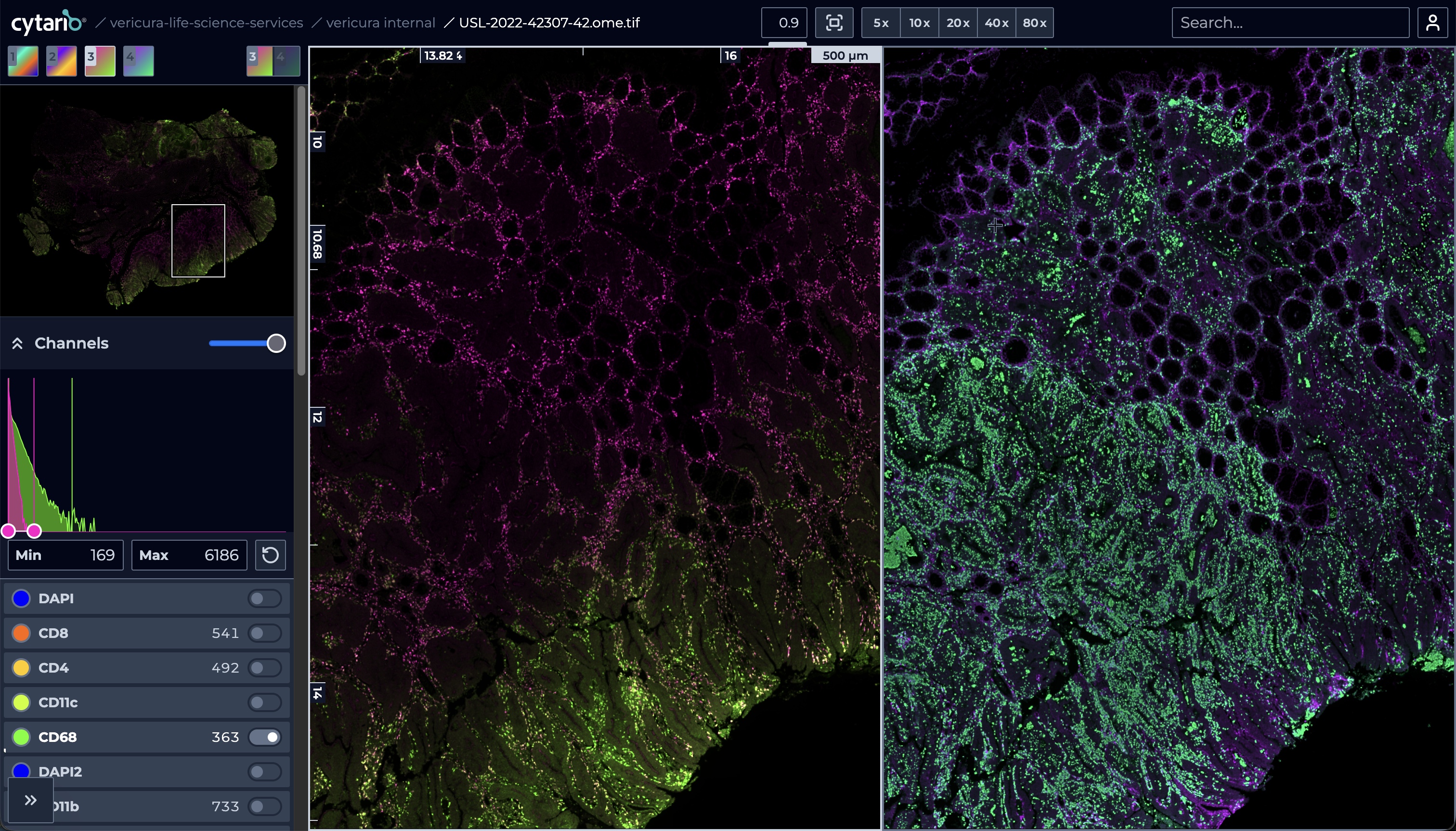Reset the channel min/max range
Viewport: 1456px width, 831px height.
click(270, 555)
